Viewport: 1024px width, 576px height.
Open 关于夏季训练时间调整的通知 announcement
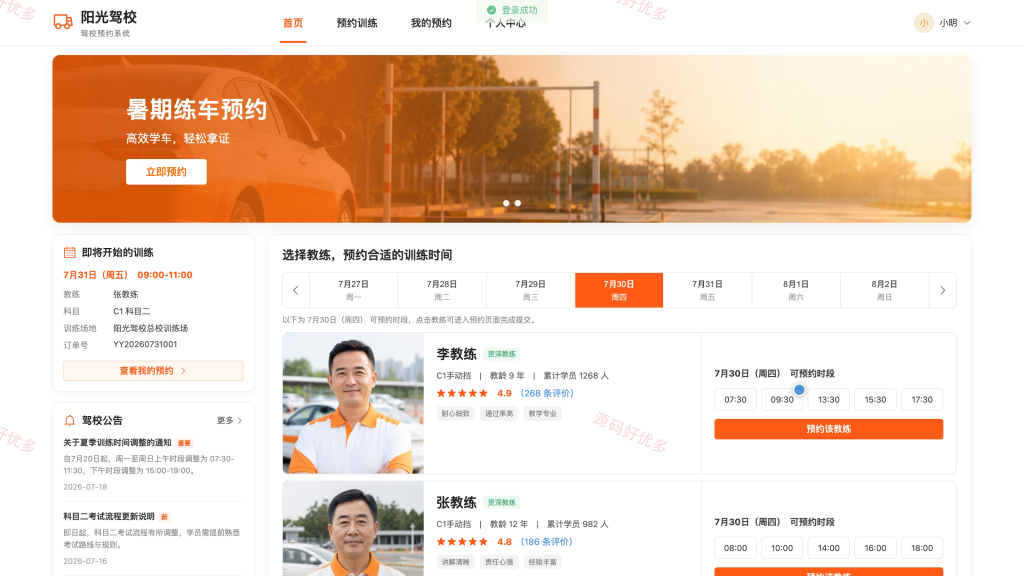(x=118, y=443)
